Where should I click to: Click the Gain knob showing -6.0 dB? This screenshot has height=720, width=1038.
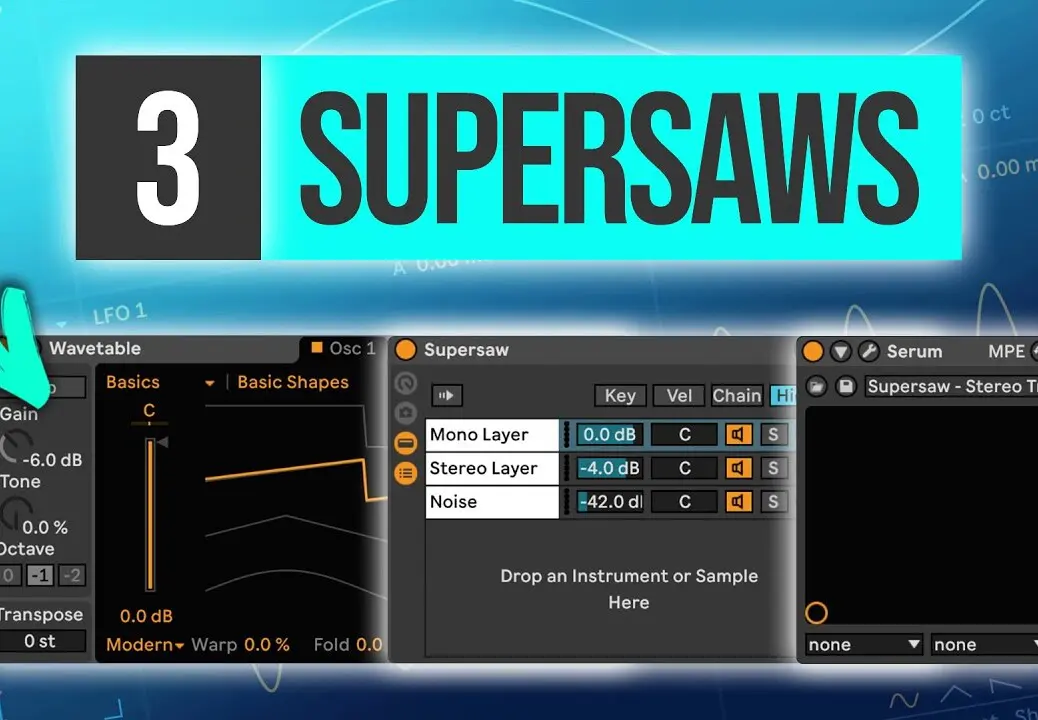[17, 446]
